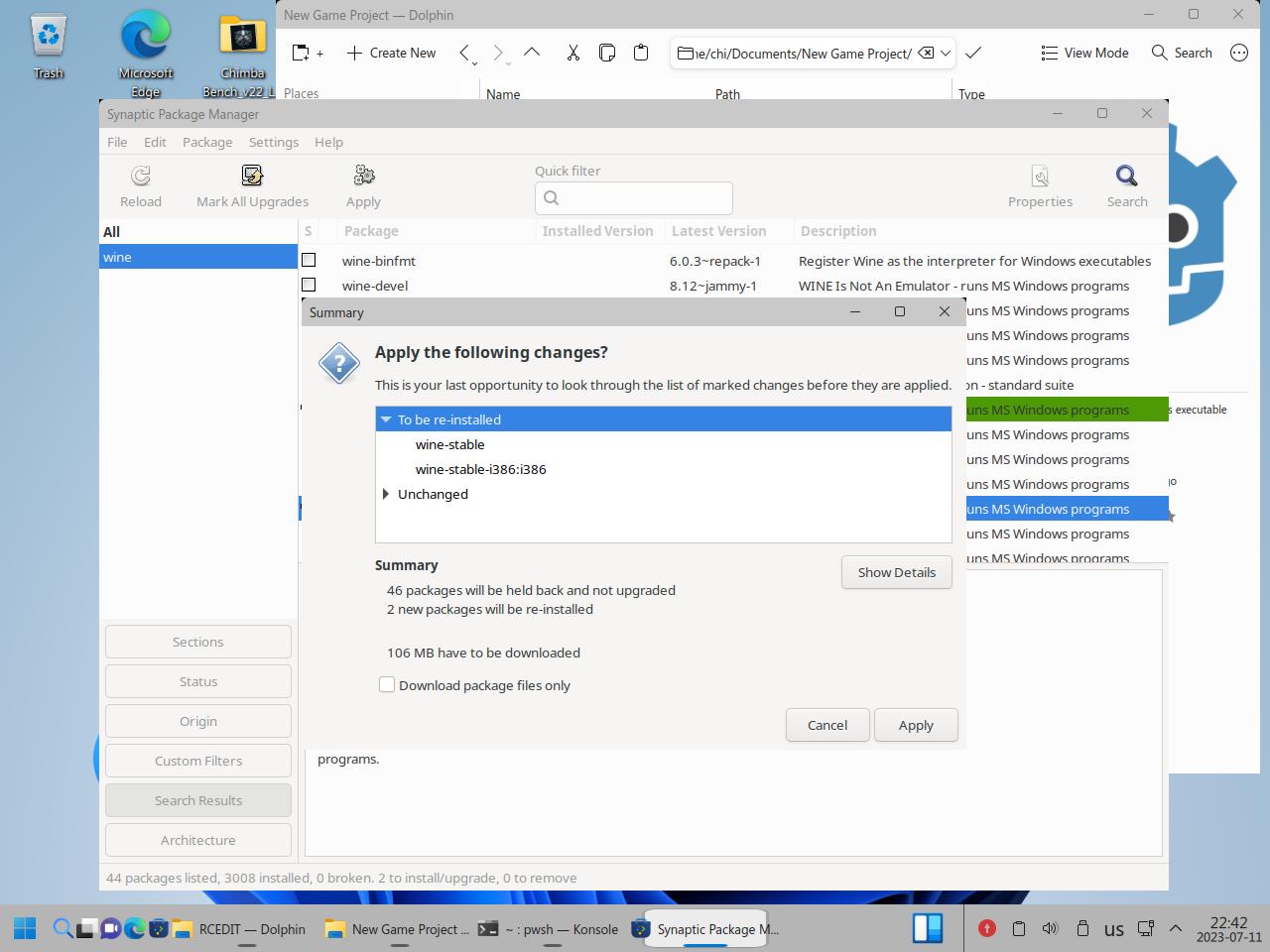Click the gear Apply icon in Synaptic toolbar
Image resolution: width=1270 pixels, height=952 pixels.
coord(364,177)
